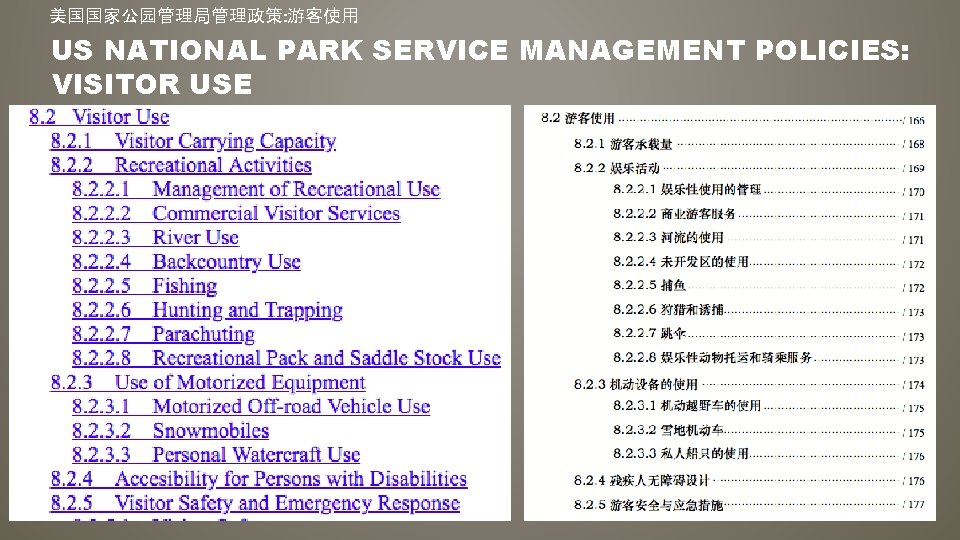Viewport: 960px width, 540px height.
Task: Open 8.2.1 Visitor Carrying Capacity link
Action: (193, 141)
